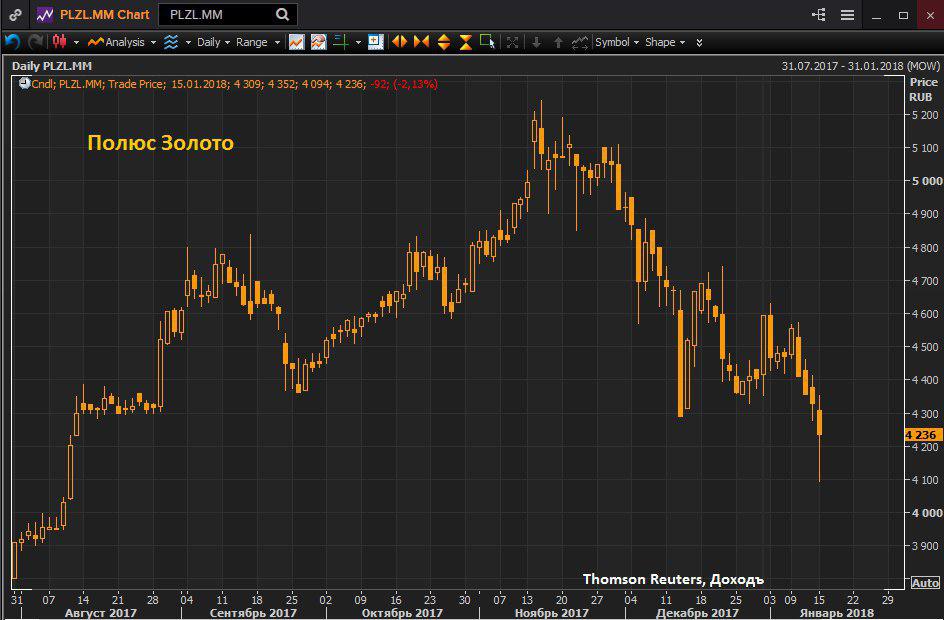This screenshot has height=620, width=944.
Task: Select the candlestick chart type icon
Action: [x=60, y=42]
